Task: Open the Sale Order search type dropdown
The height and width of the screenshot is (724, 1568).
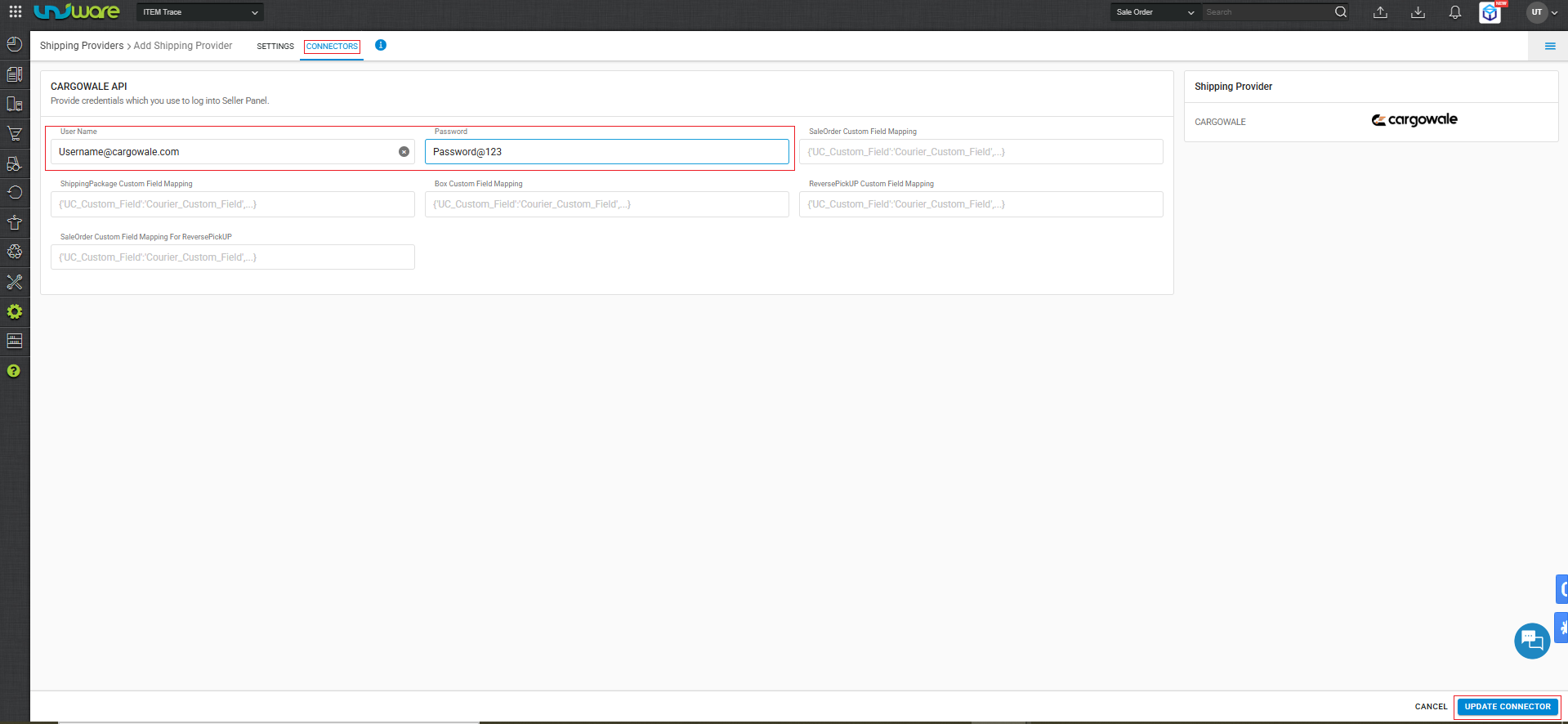Action: point(1155,12)
